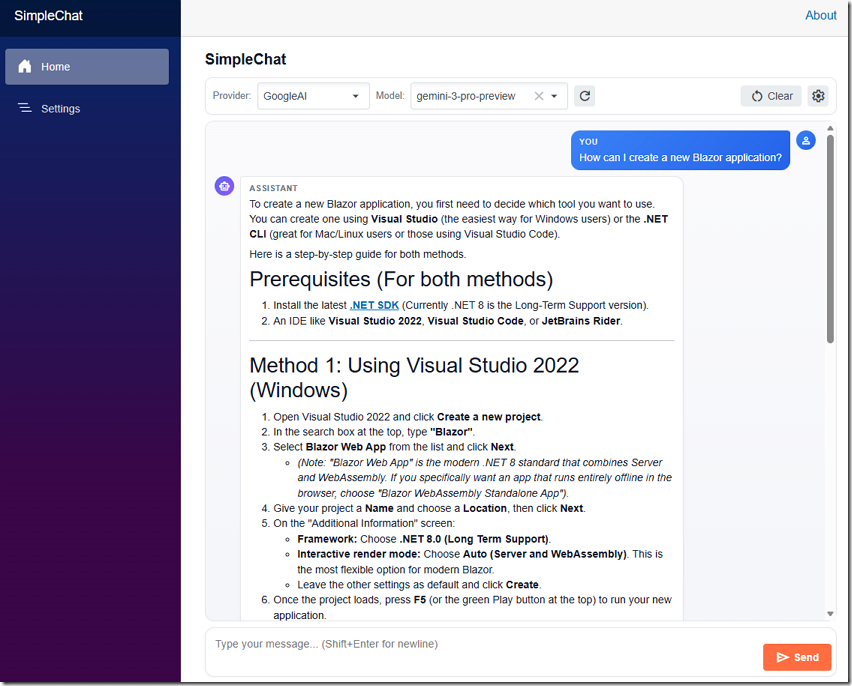Image resolution: width=852 pixels, height=686 pixels.
Task: Click the ASSISTANT label in the response
Action: coord(273,188)
